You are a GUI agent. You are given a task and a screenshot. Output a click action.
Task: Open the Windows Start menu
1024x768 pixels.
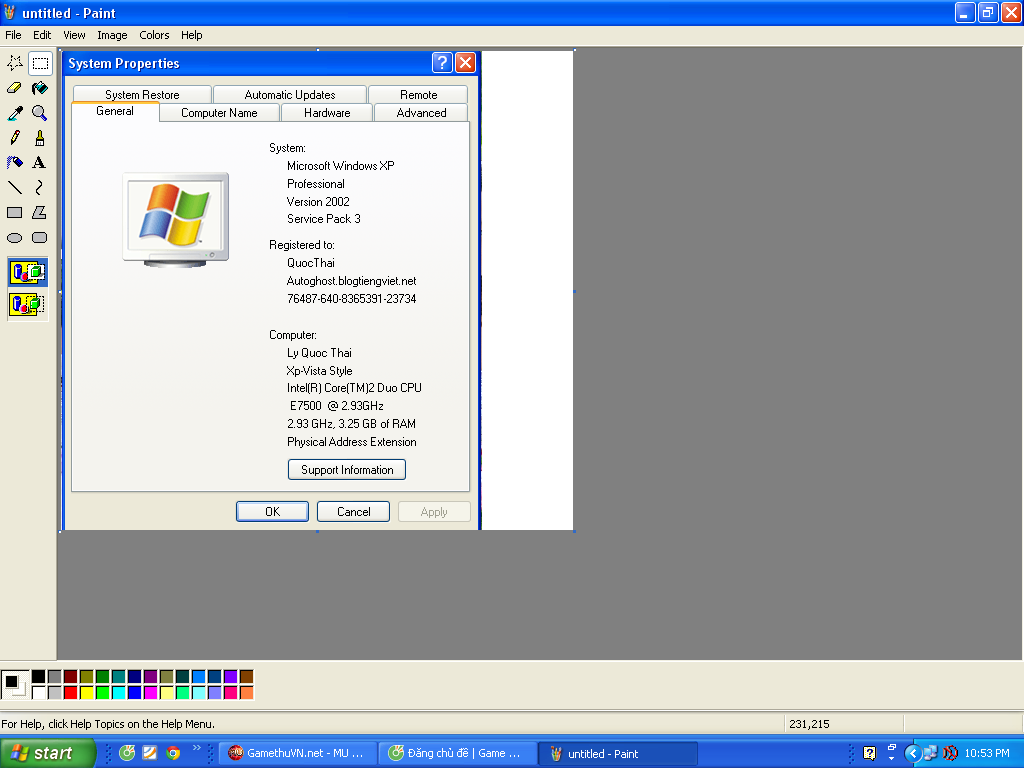(47, 753)
